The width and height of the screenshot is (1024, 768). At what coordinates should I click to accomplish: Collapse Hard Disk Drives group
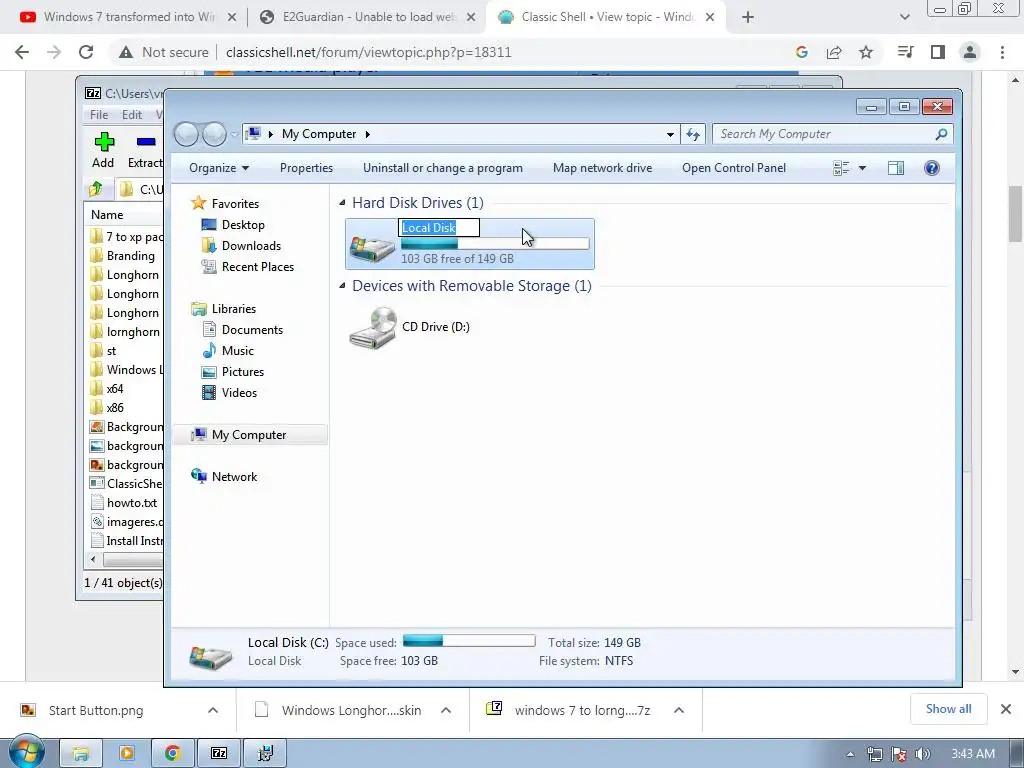[342, 203]
